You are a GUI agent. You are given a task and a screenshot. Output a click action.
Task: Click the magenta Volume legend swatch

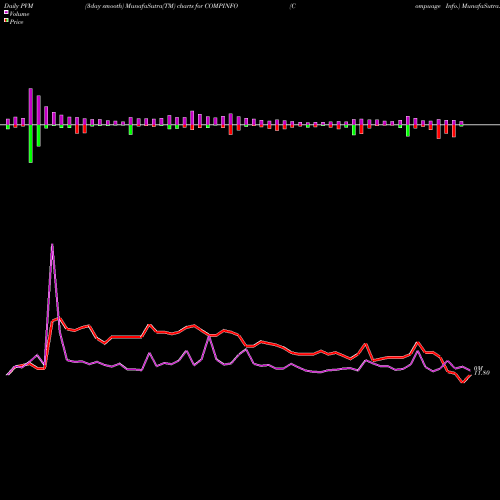[x=6, y=12]
